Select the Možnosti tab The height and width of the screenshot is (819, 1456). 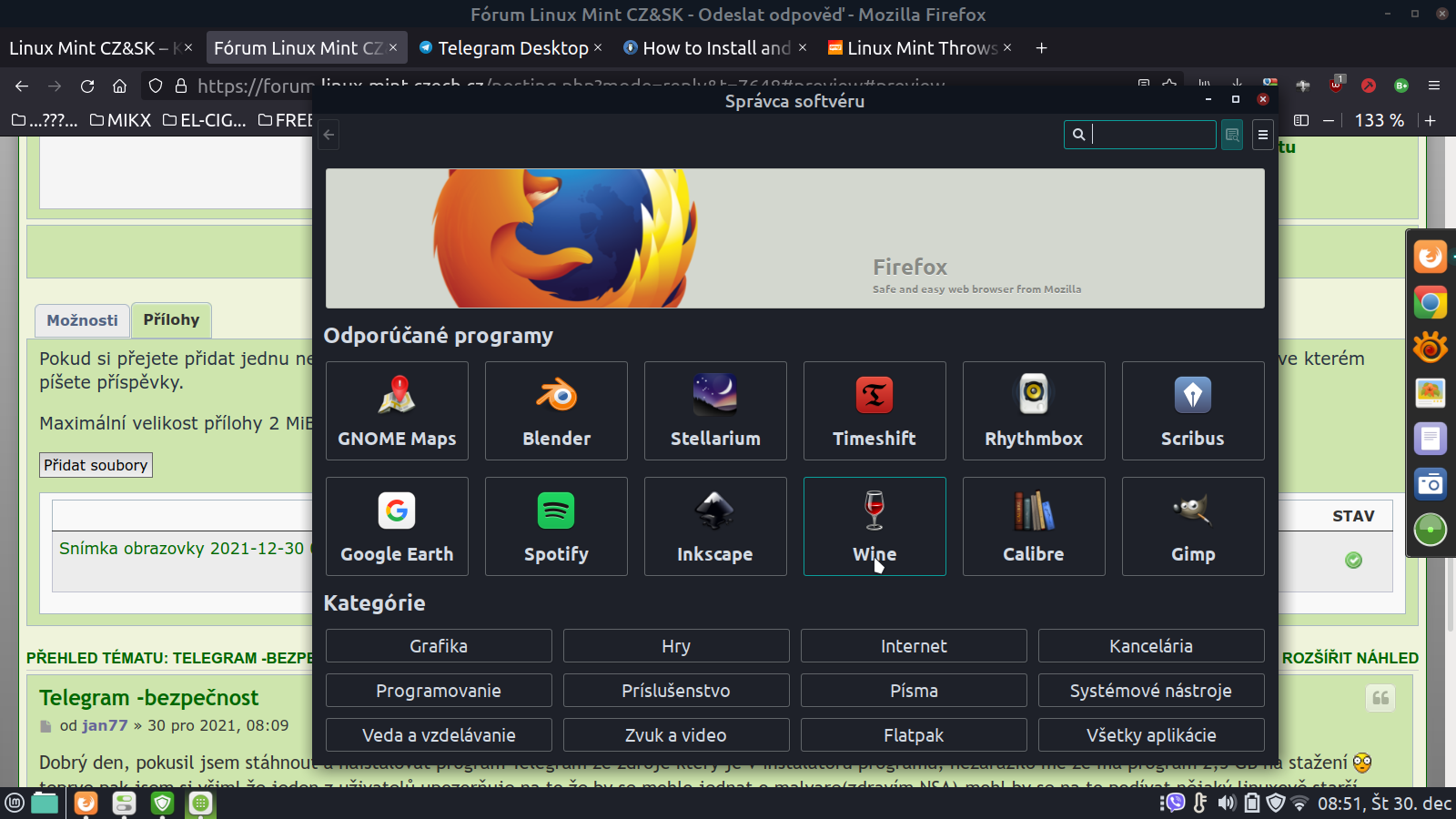tap(82, 320)
